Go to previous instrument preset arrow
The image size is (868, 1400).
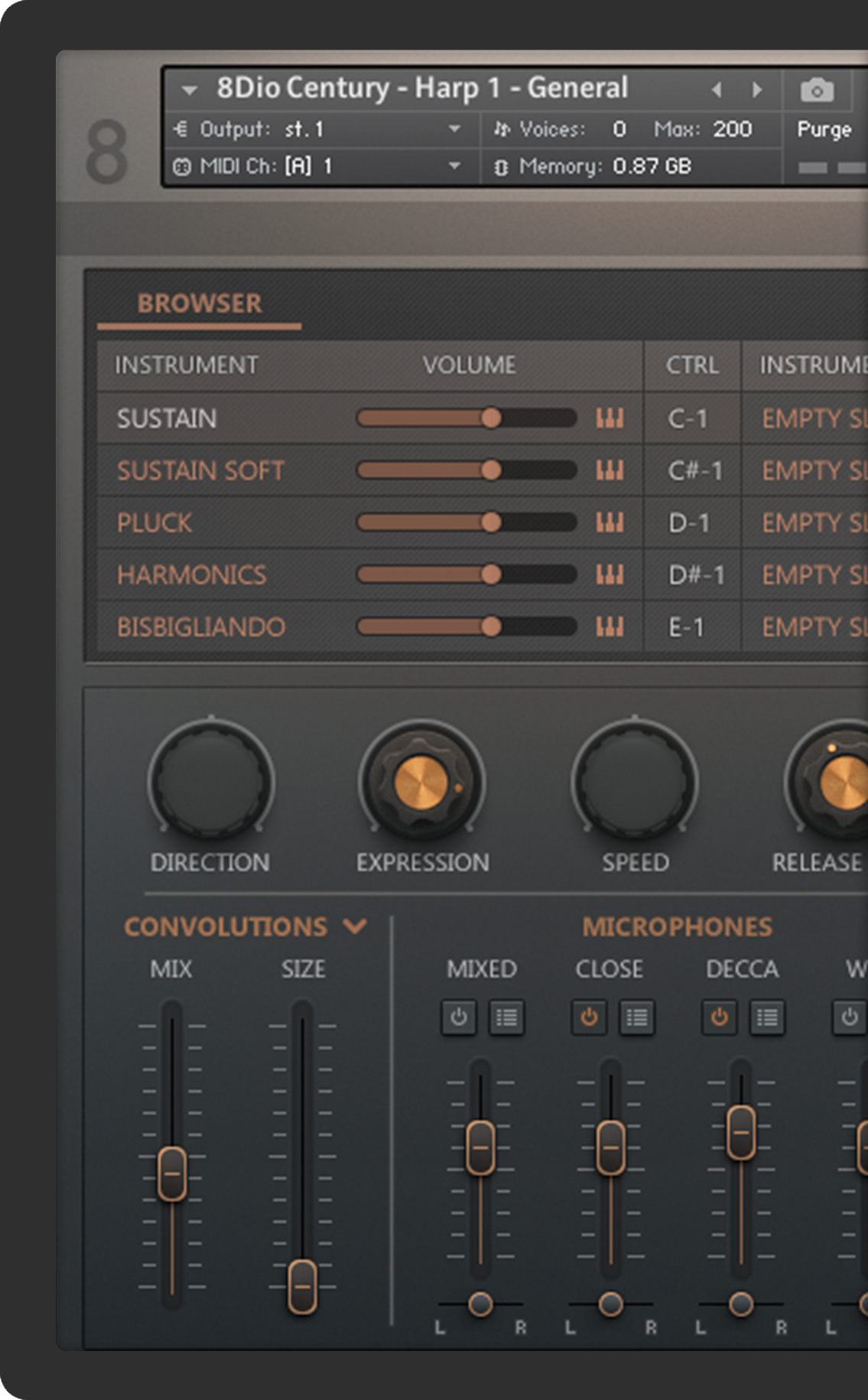click(x=717, y=90)
